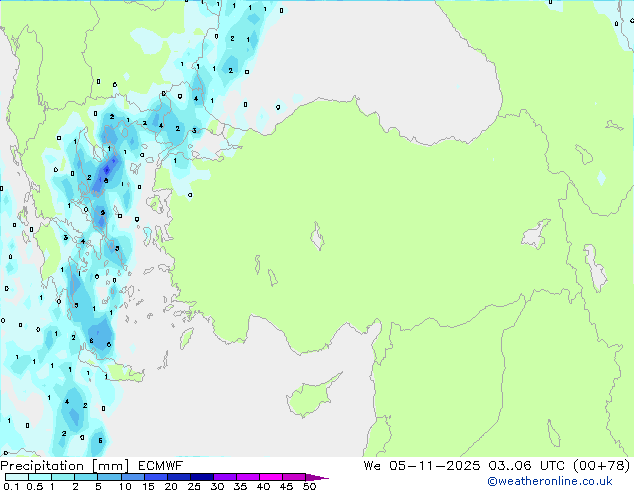Pick the 45–50 mm legend swatch

pos(294,477)
